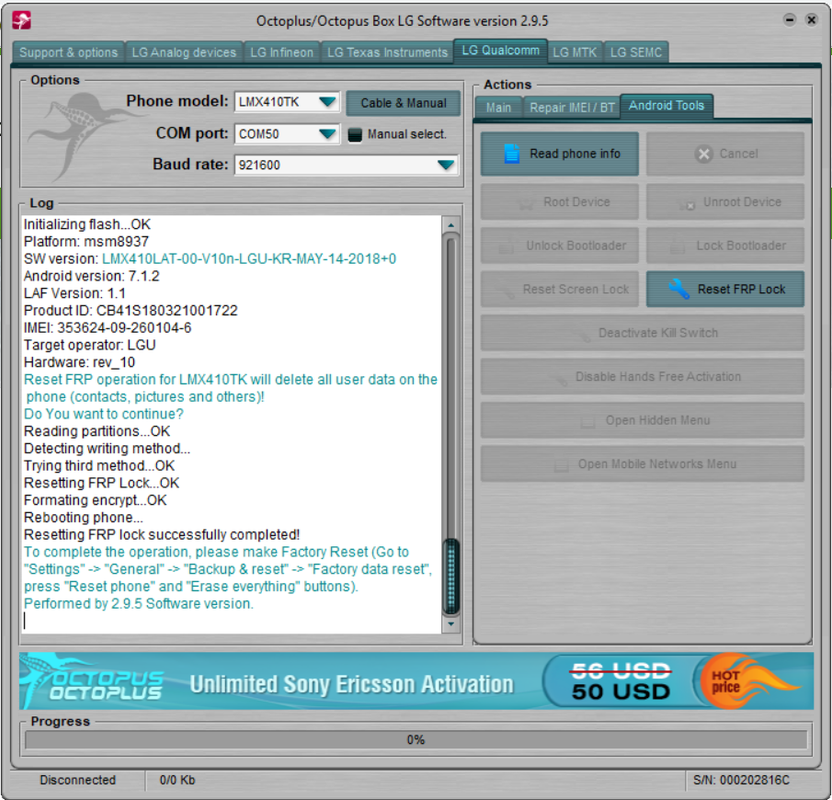Click the Lock Bootloader button
The height and width of the screenshot is (800, 832).
pyautogui.click(x=725, y=246)
